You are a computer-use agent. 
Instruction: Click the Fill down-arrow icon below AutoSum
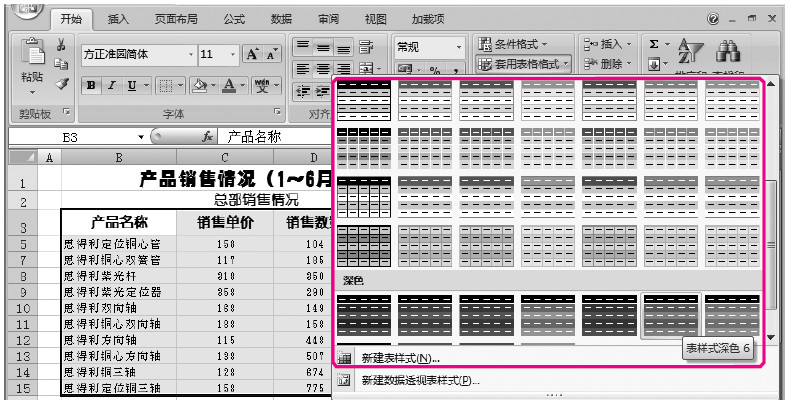coord(654,65)
